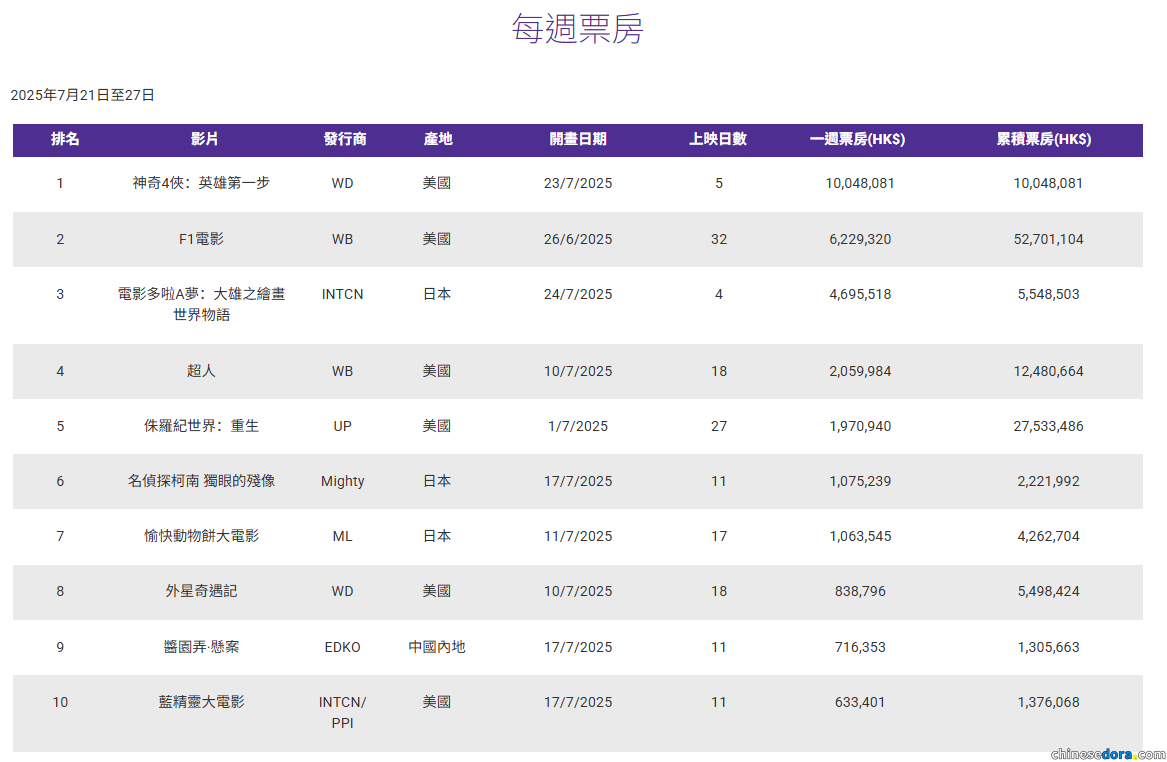Click the 排名 column header
Image resolution: width=1167 pixels, height=762 pixels.
[x=66, y=140]
